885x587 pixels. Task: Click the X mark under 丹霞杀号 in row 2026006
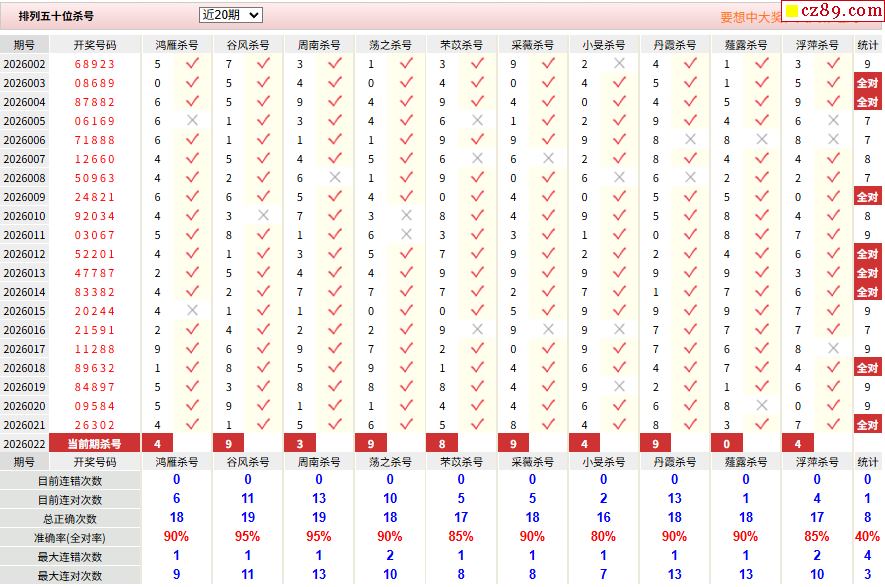click(690, 139)
